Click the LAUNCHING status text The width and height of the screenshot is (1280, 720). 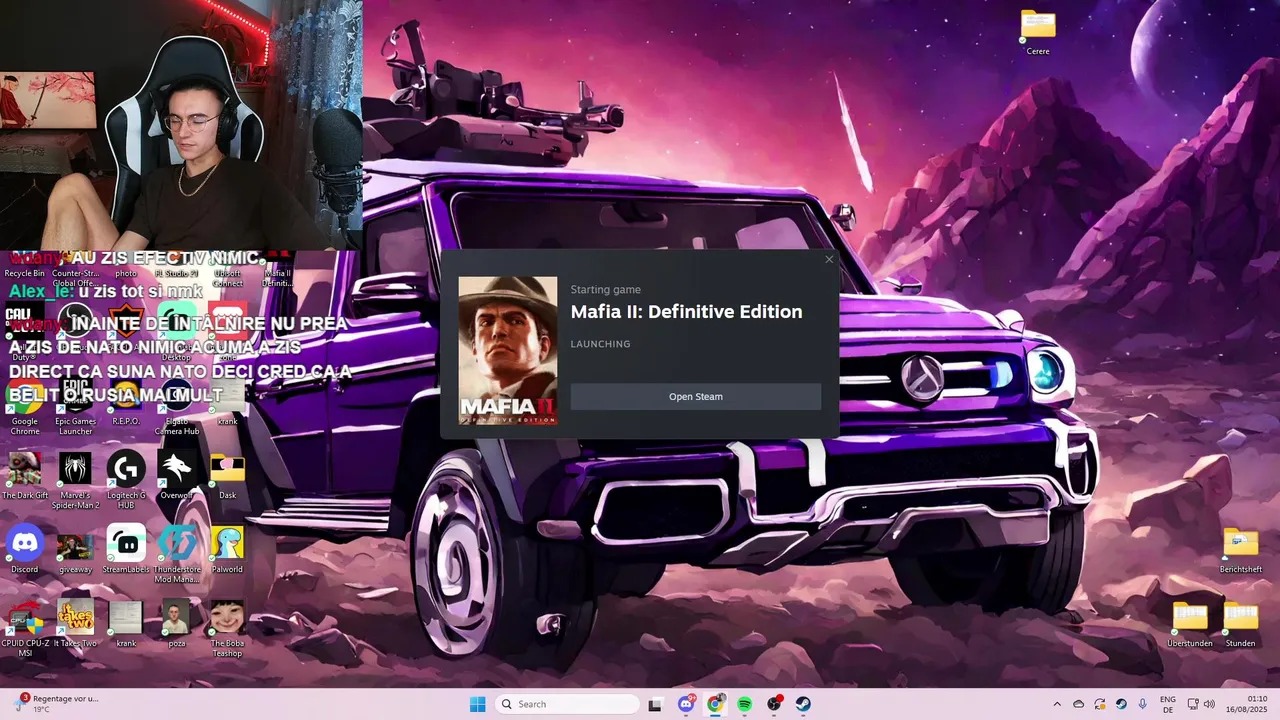(600, 344)
